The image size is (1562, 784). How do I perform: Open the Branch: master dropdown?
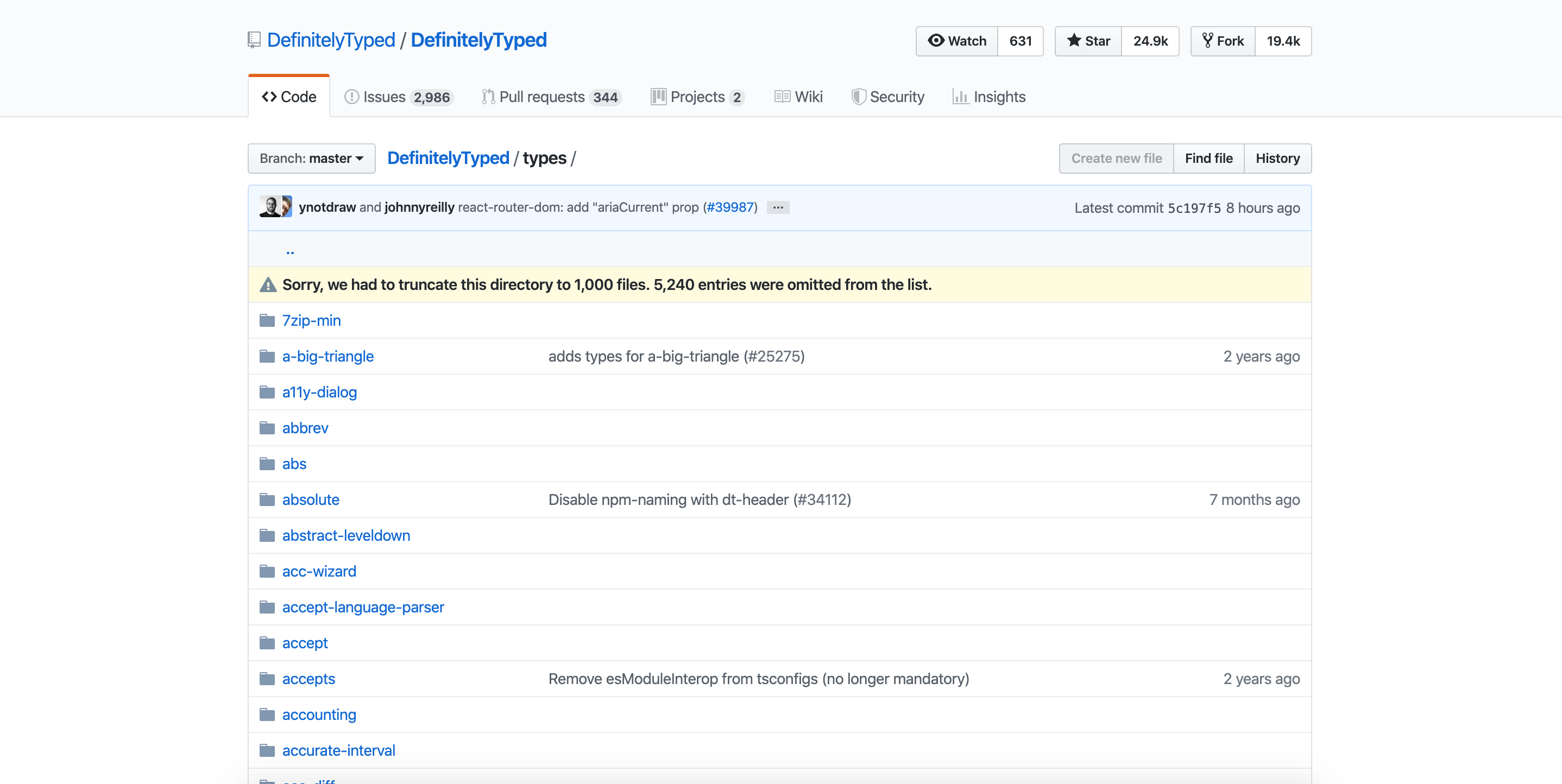(312, 158)
